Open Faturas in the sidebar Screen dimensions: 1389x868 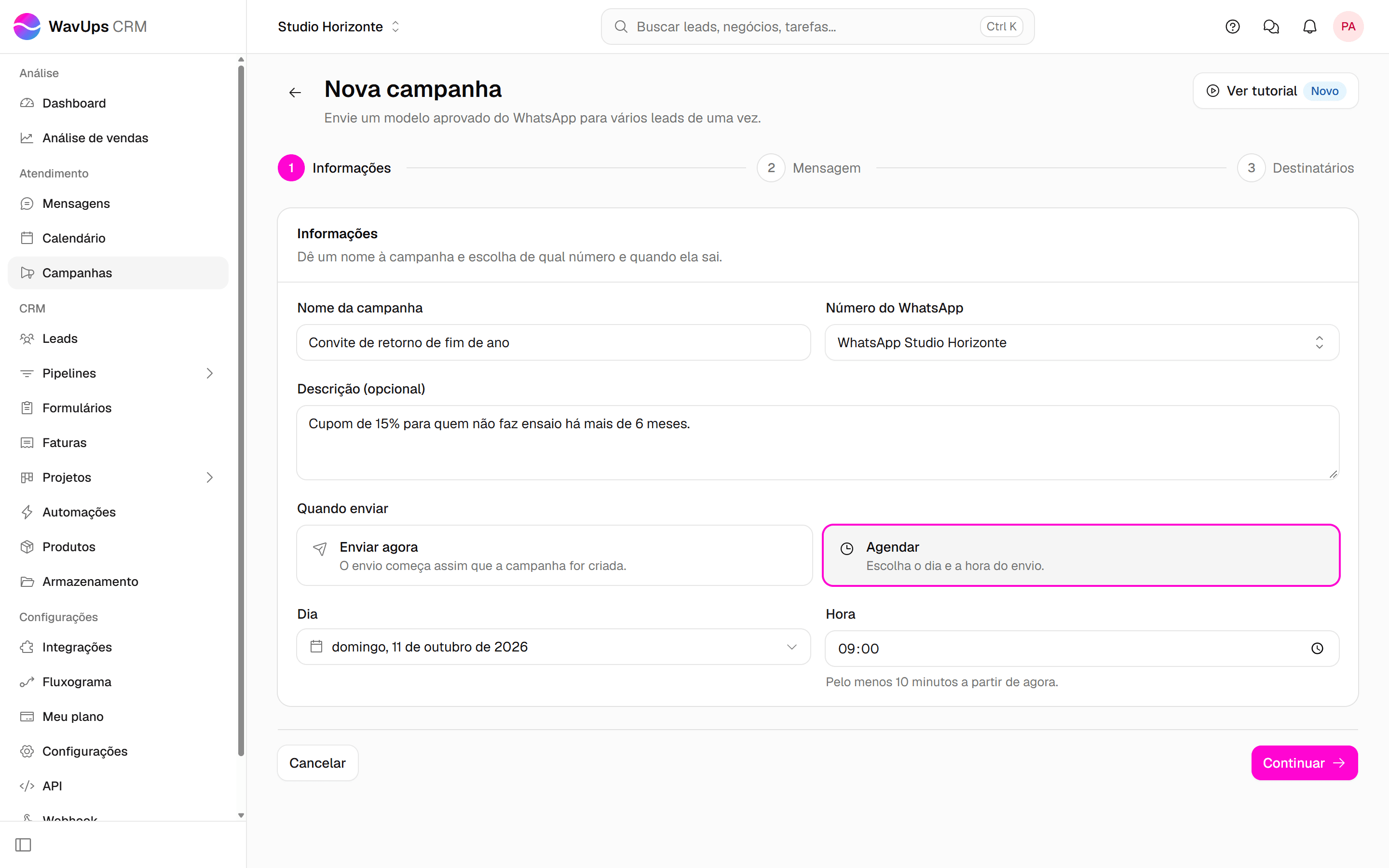click(118, 443)
